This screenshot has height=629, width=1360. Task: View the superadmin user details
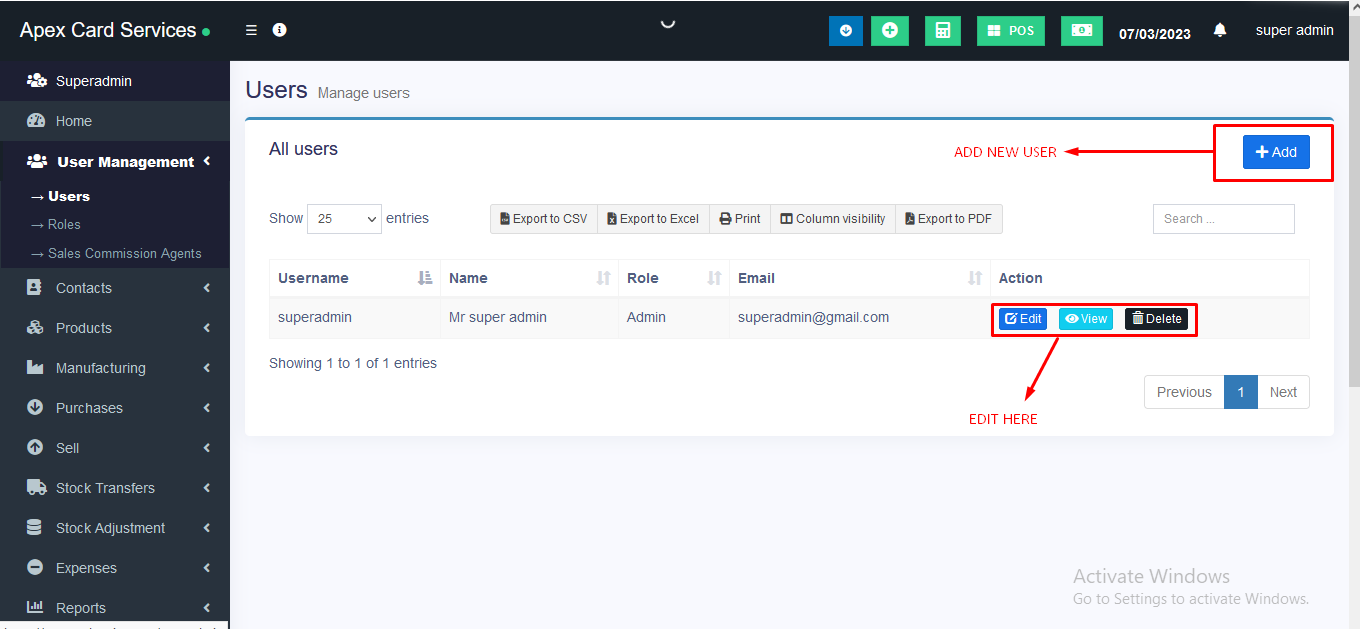1086,319
